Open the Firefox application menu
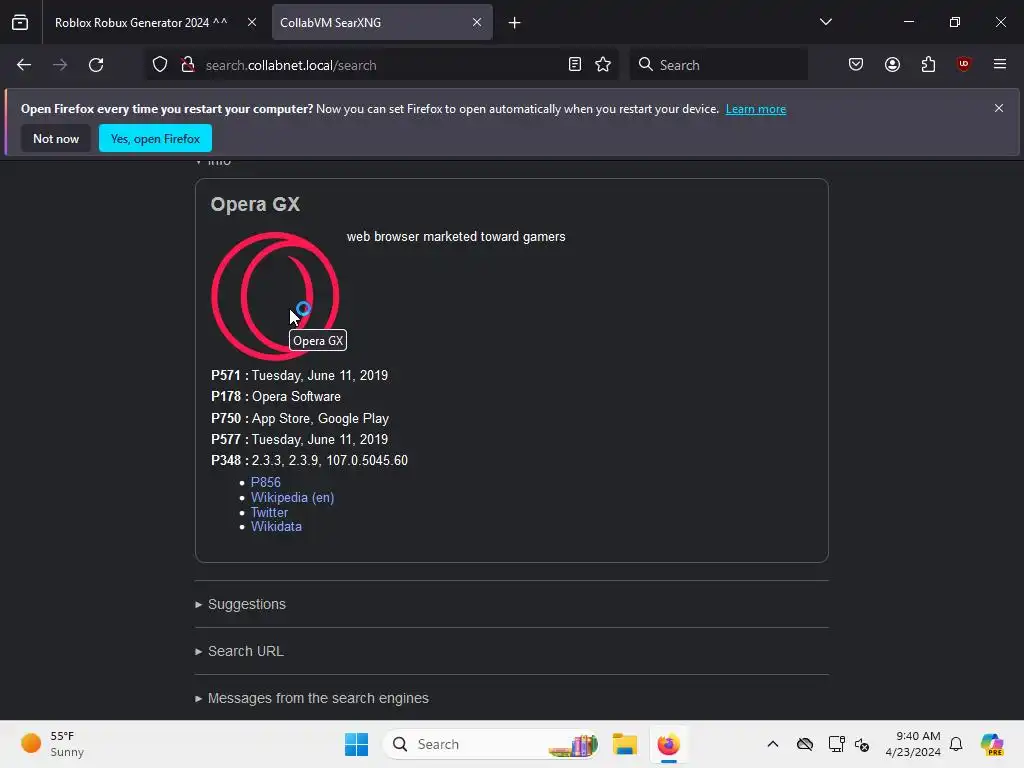The image size is (1024, 768). 999,65
